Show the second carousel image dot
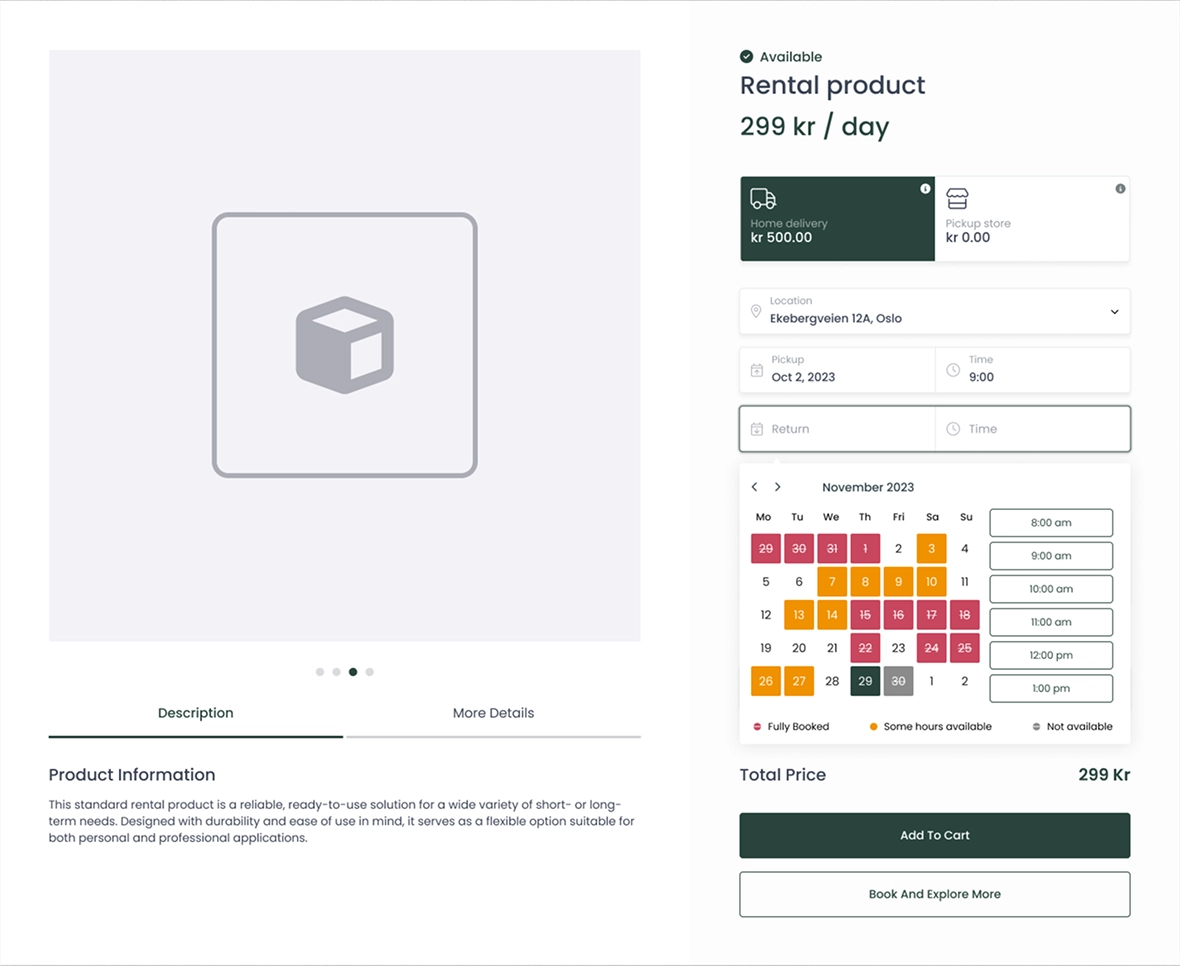 click(336, 672)
